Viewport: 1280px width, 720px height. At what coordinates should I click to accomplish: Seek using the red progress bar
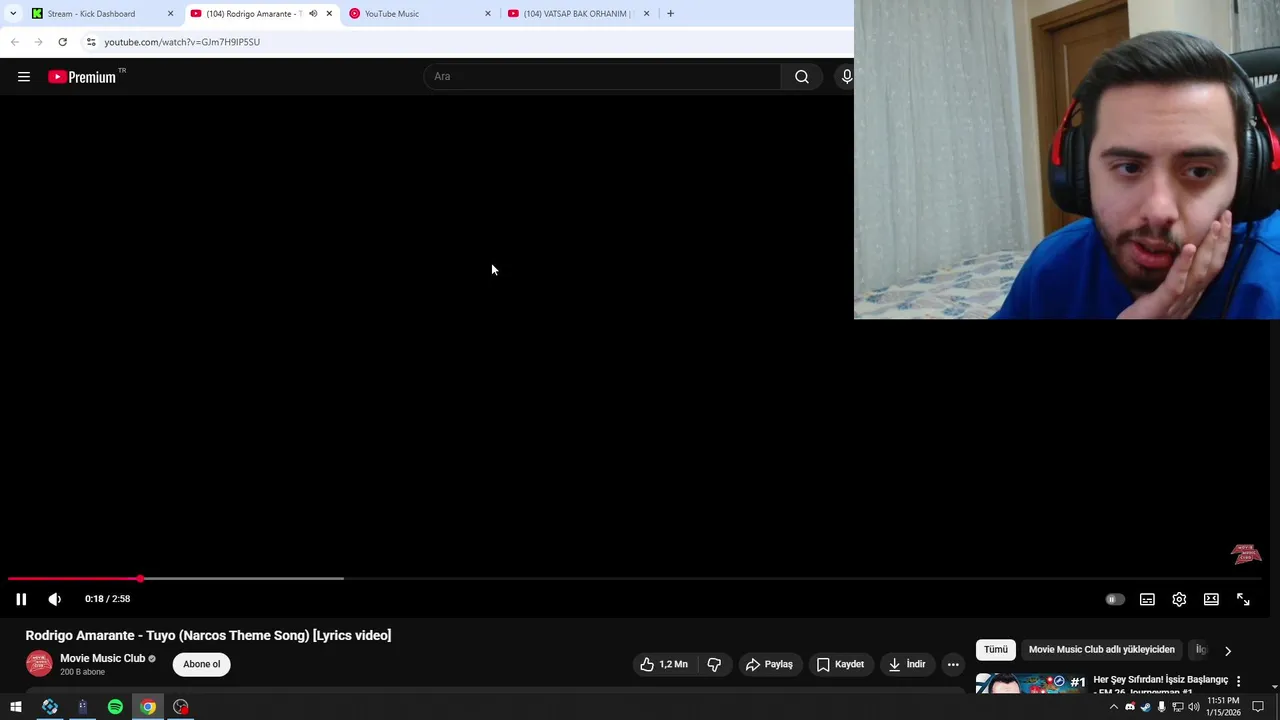(x=74, y=579)
